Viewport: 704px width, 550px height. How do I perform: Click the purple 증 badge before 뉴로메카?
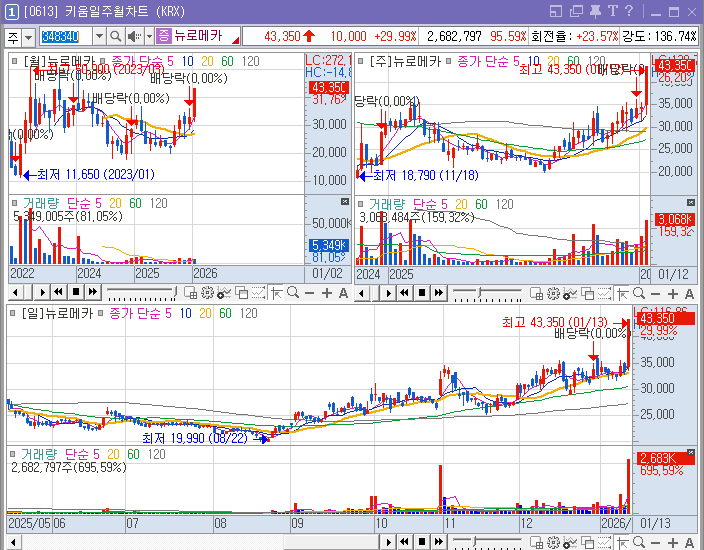tap(164, 36)
